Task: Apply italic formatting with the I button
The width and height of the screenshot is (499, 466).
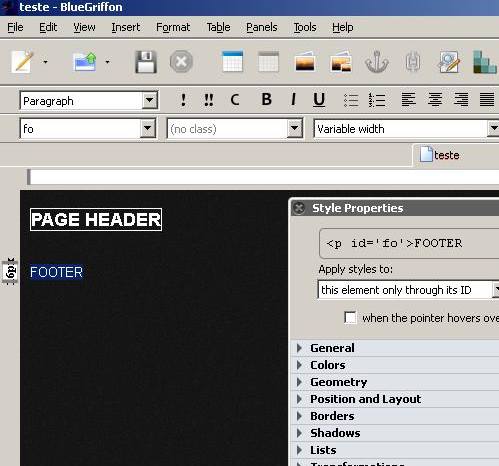Action: pyautogui.click(x=293, y=99)
